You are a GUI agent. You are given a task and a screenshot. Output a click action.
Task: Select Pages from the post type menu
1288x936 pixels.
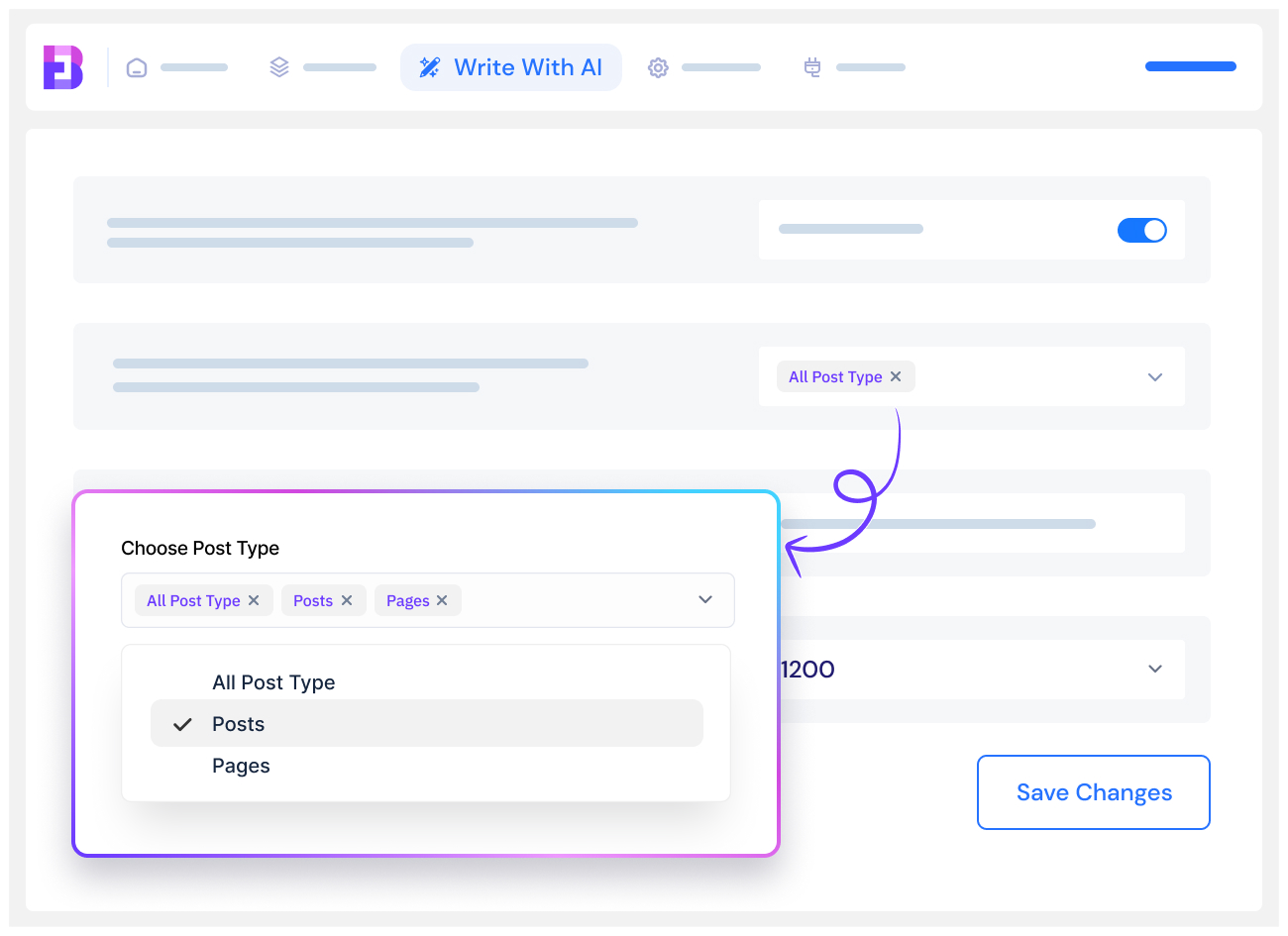241,765
